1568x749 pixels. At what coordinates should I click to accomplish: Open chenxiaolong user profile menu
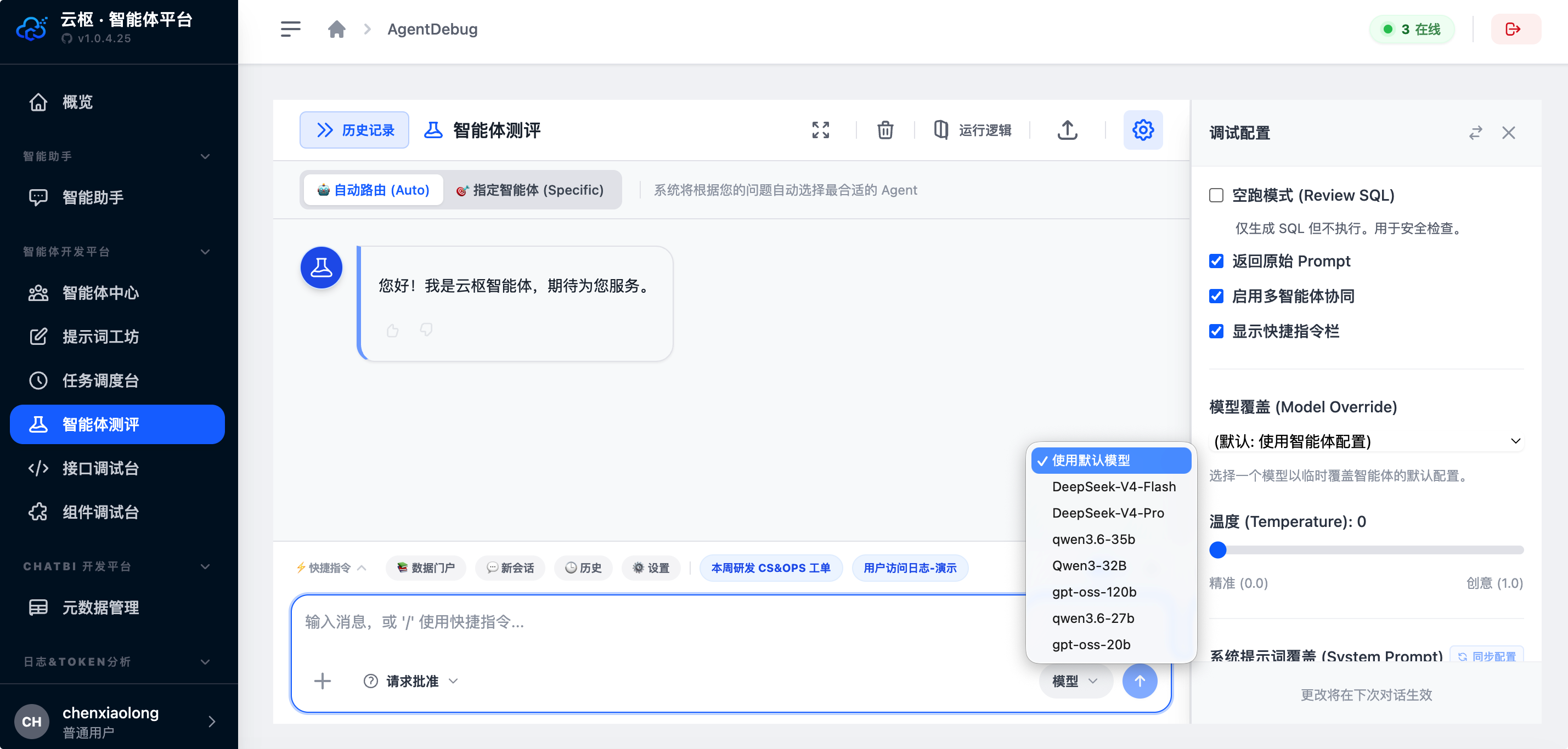[117, 722]
